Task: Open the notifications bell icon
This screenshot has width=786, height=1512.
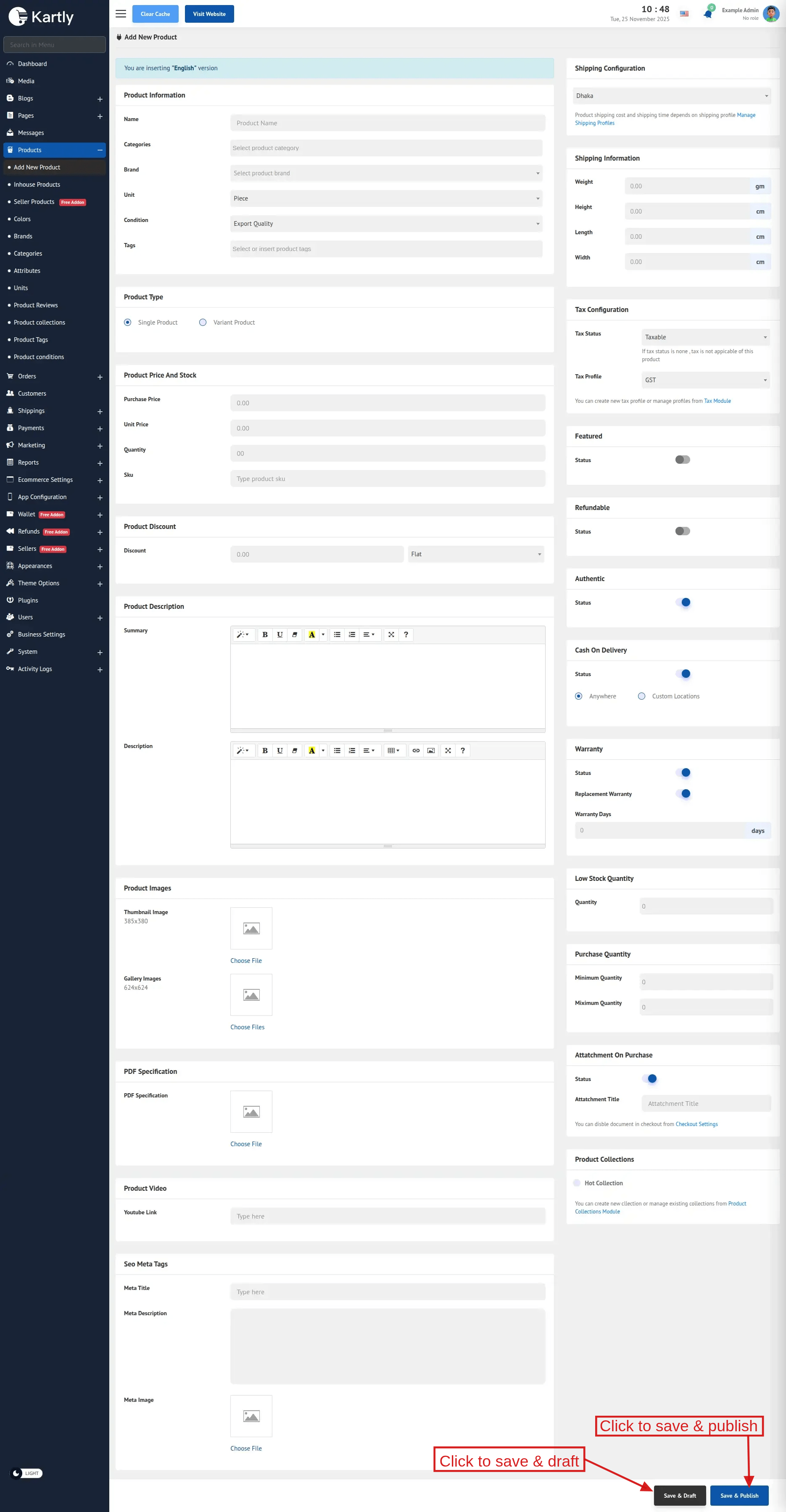Action: pyautogui.click(x=707, y=14)
